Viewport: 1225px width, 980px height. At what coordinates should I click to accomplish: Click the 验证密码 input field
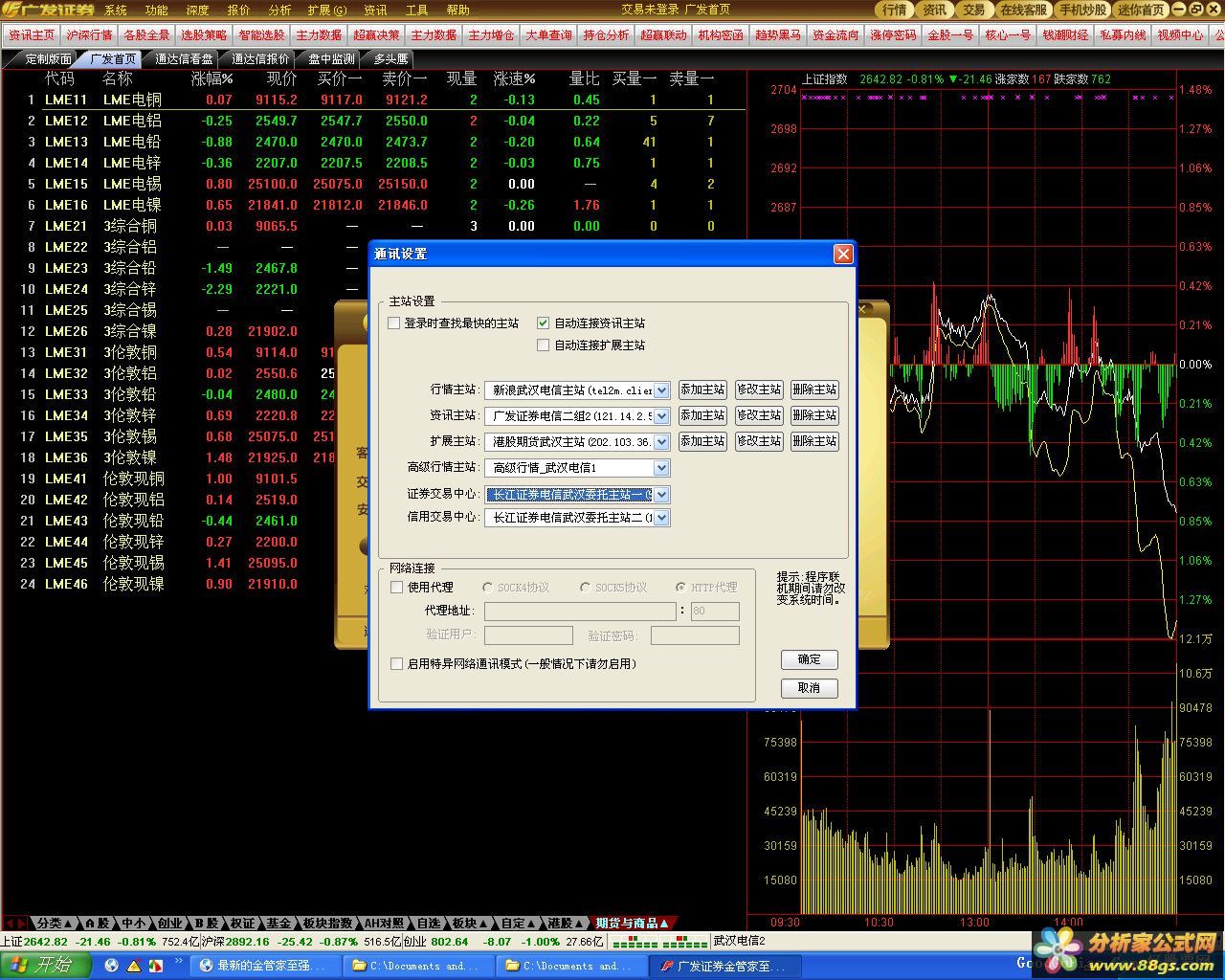(695, 635)
